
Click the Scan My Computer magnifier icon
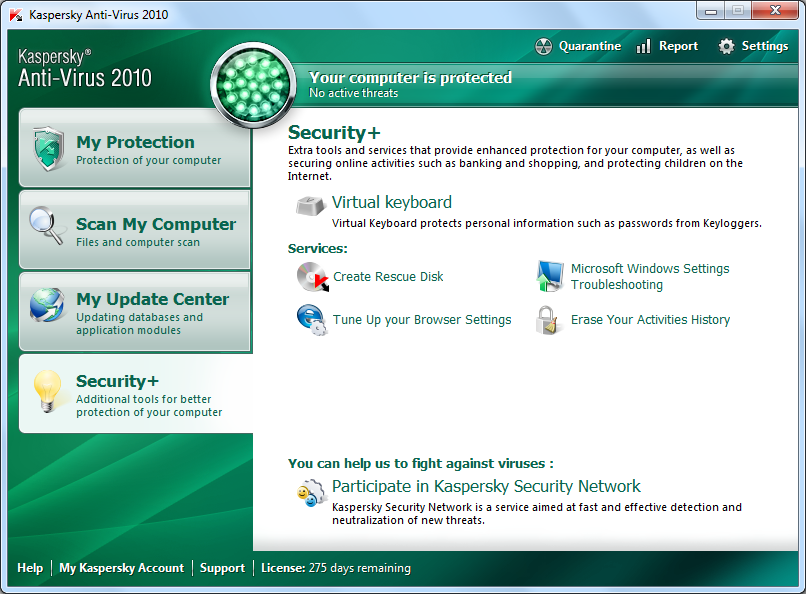pyautogui.click(x=46, y=225)
